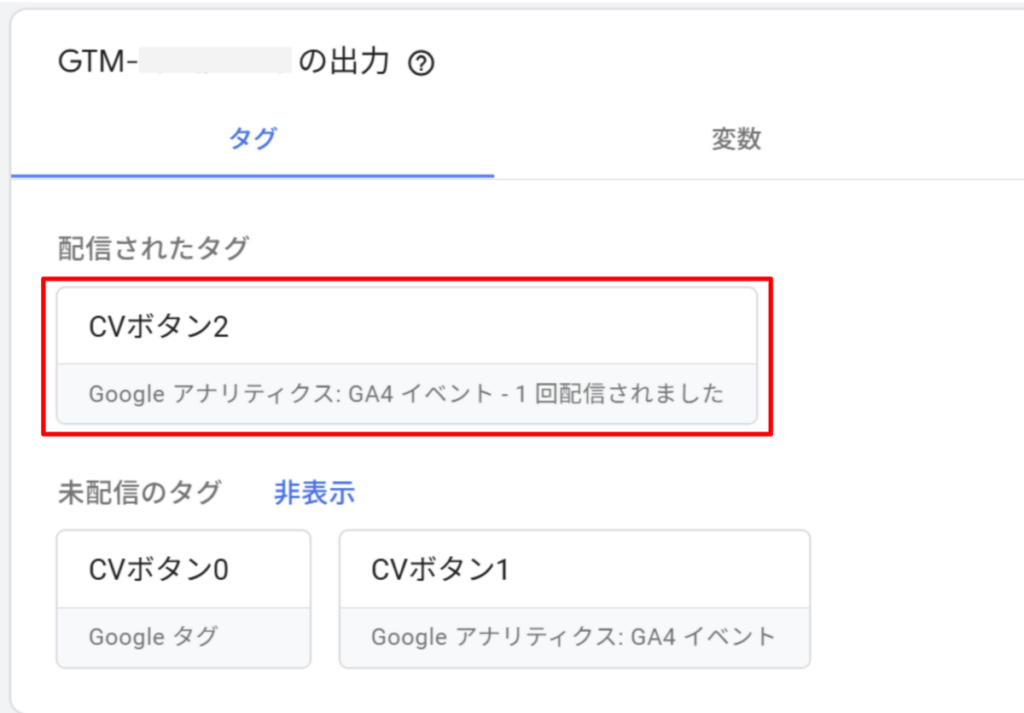Click the の出力 title text
Image resolution: width=1024 pixels, height=713 pixels.
344,64
